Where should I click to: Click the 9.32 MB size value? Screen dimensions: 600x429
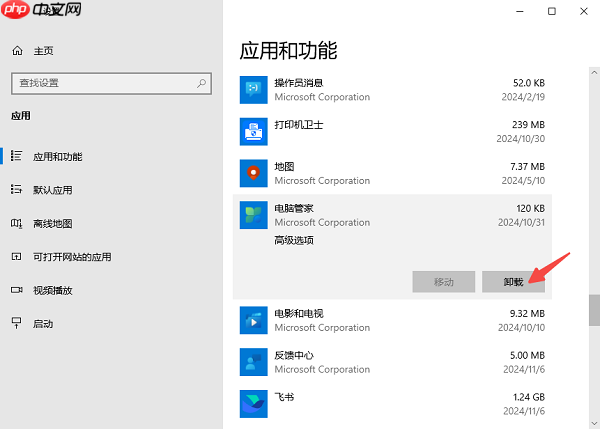click(527, 313)
